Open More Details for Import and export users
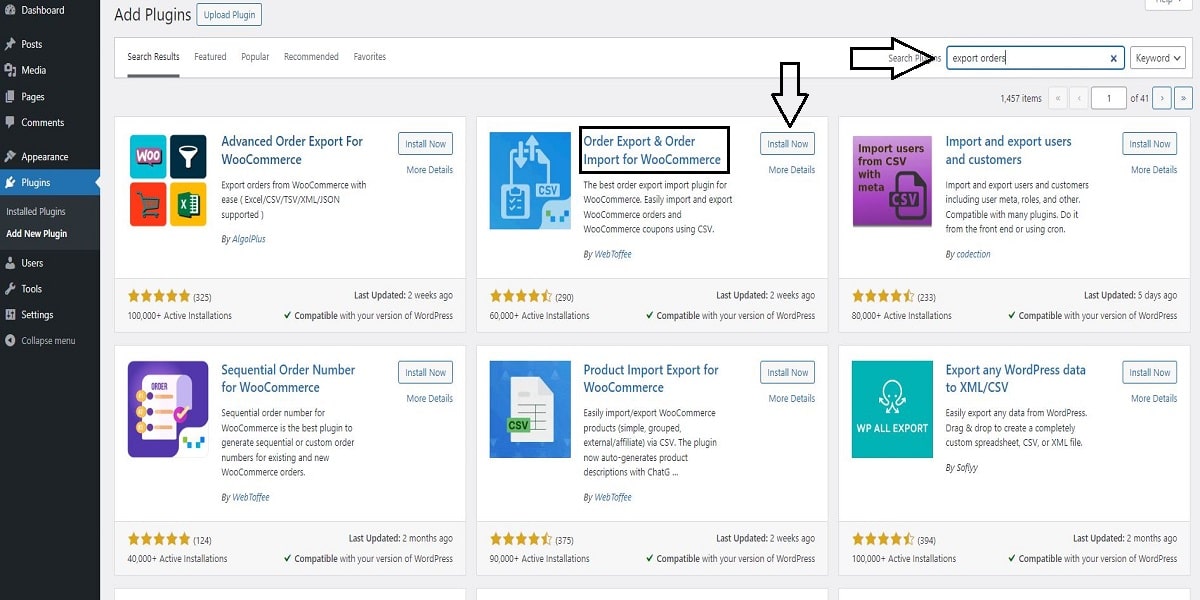The width and height of the screenshot is (1200, 600). [x=1153, y=170]
